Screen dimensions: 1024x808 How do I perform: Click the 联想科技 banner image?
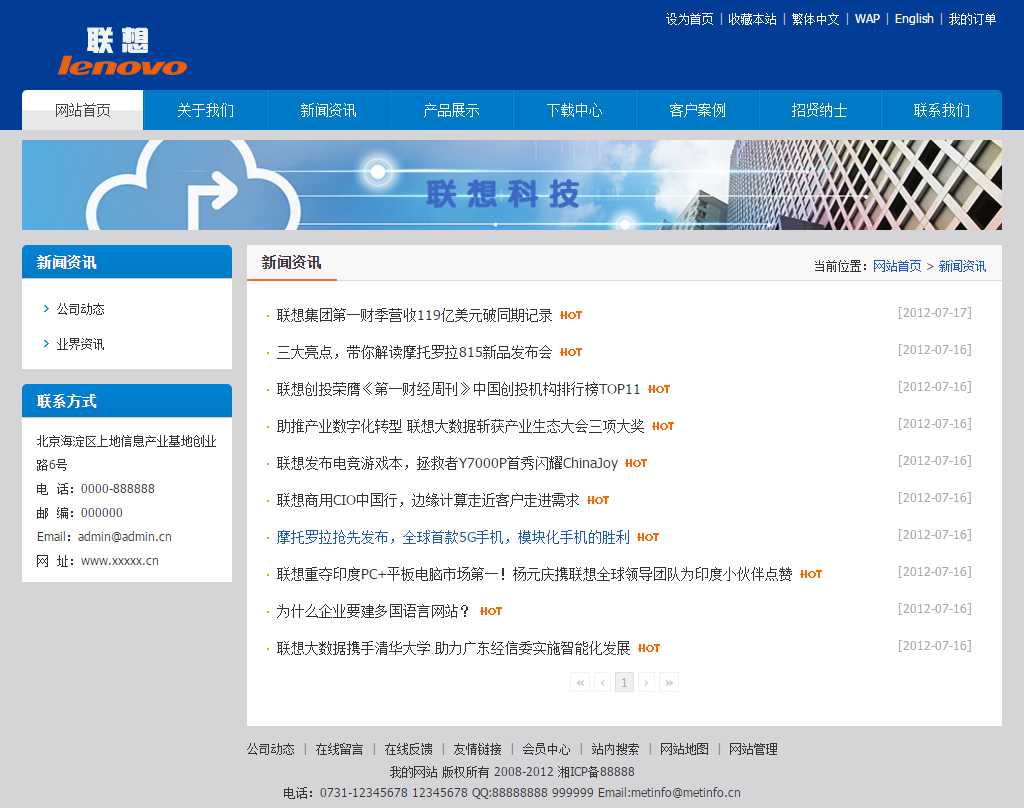point(511,185)
